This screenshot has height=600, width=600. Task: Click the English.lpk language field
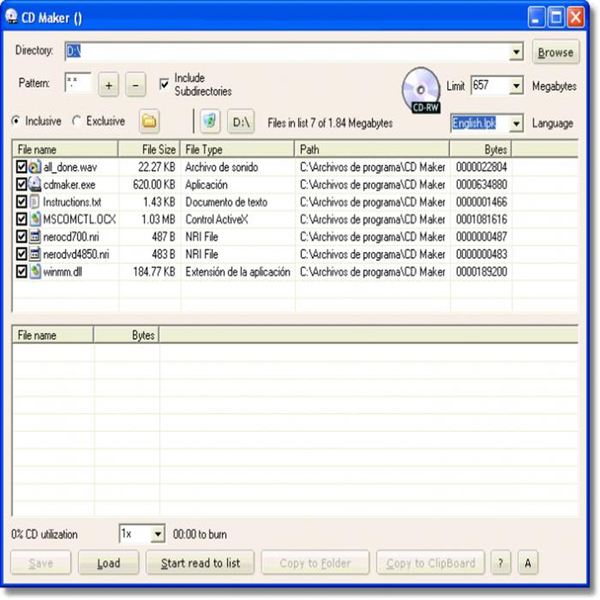coord(480,123)
